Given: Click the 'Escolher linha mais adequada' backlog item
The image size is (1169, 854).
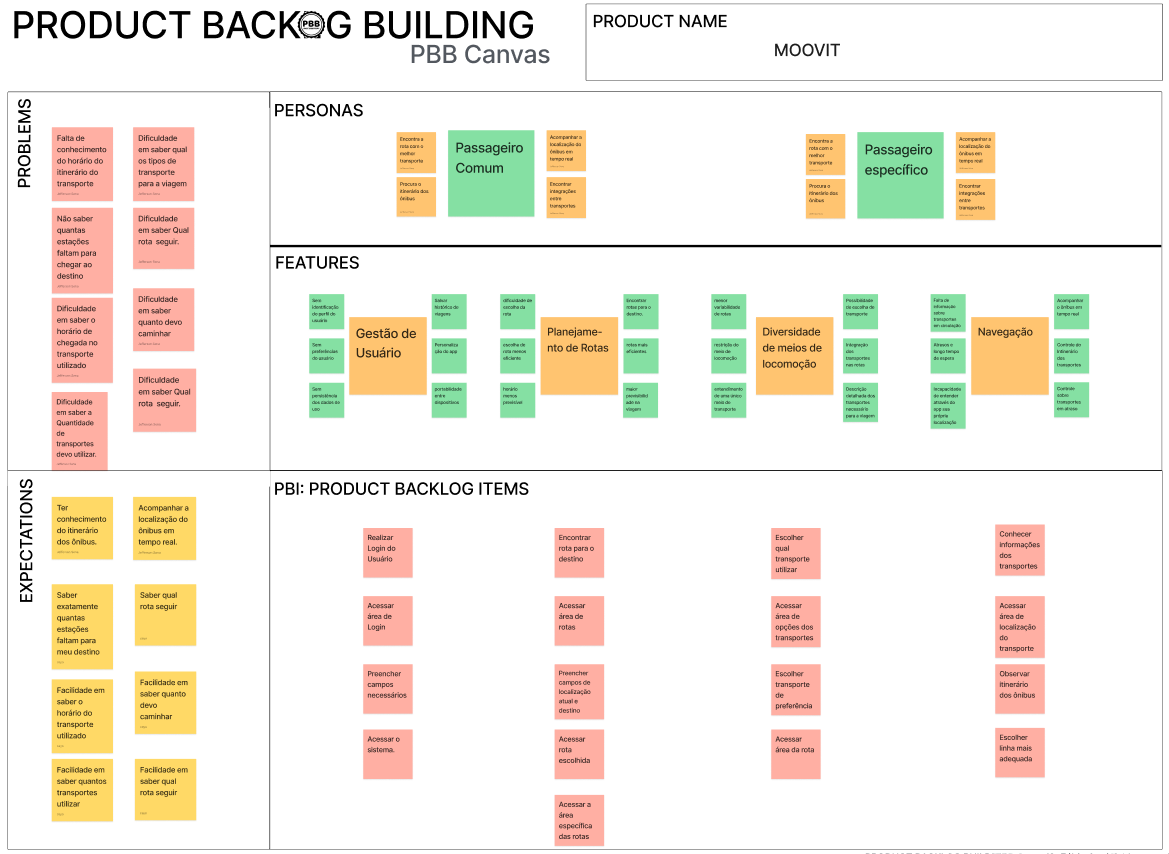Looking at the screenshot, I should pos(1020,753).
